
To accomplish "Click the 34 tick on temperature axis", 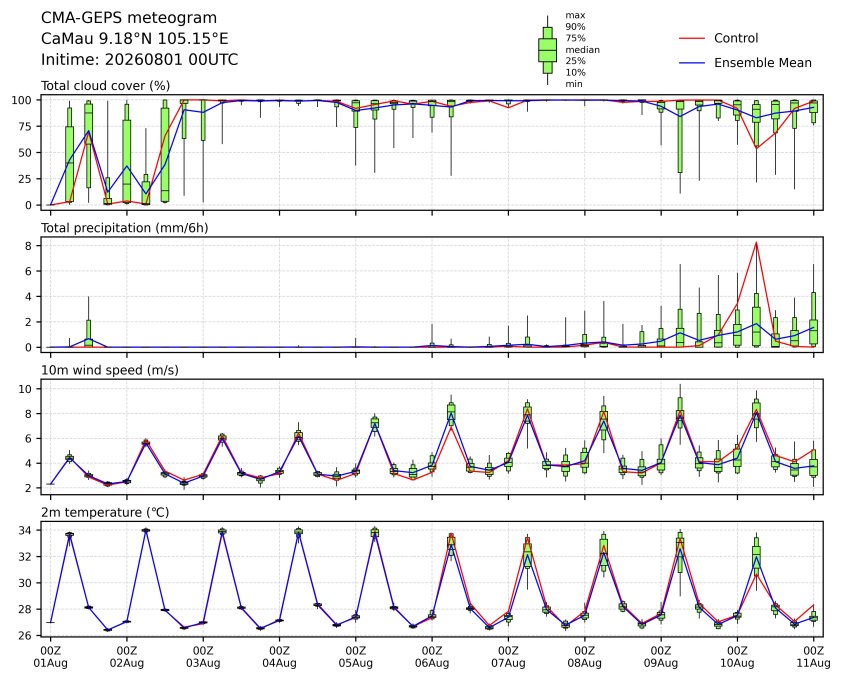I will pos(26,531).
